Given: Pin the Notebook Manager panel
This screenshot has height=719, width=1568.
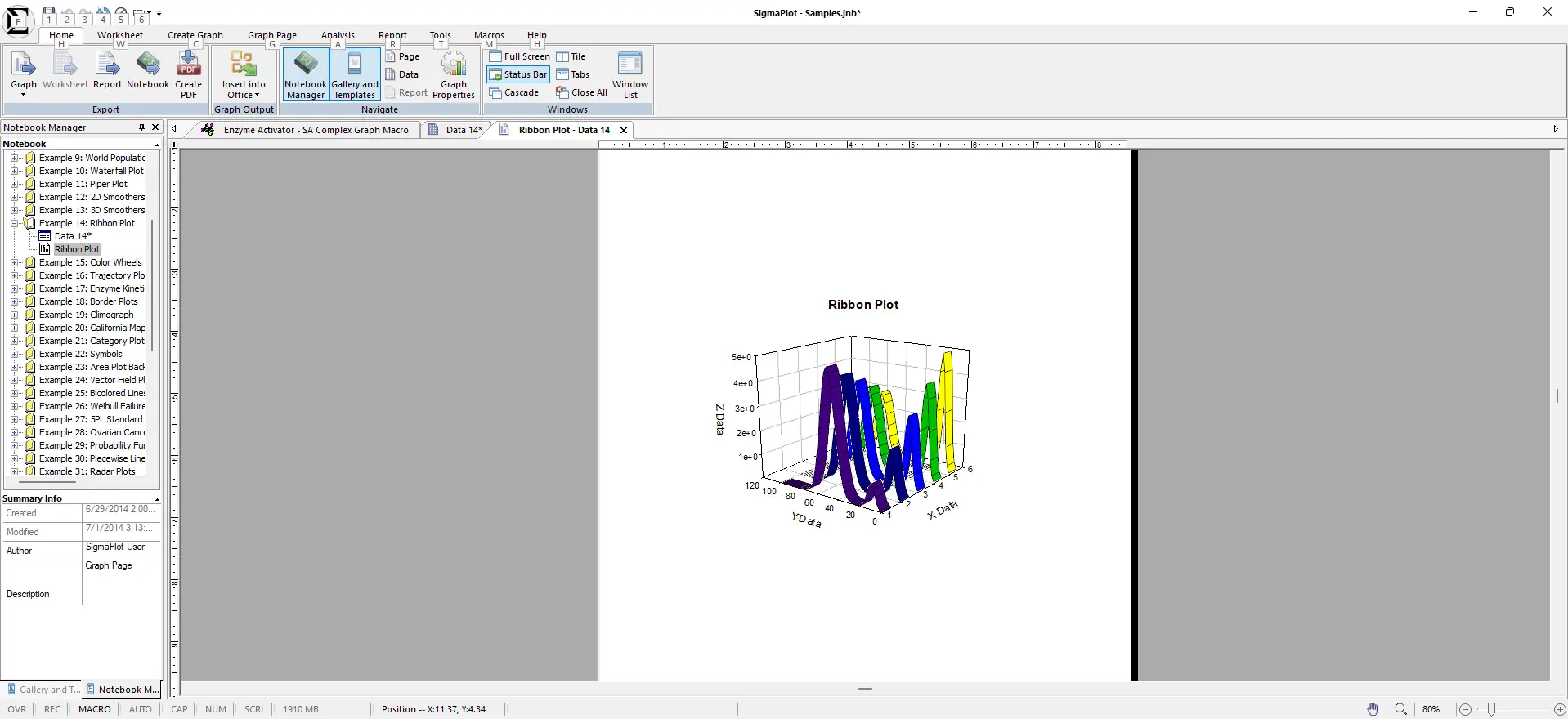Looking at the screenshot, I should [x=141, y=127].
